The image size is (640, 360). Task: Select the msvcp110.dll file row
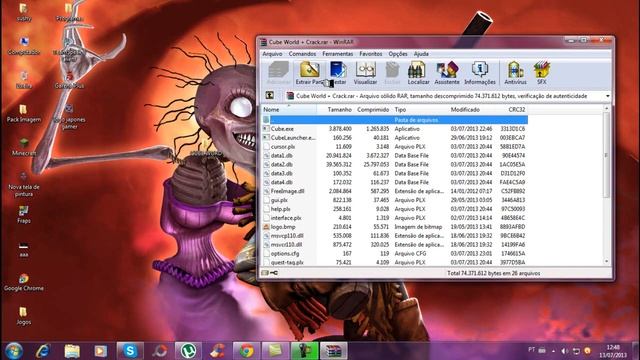point(395,236)
